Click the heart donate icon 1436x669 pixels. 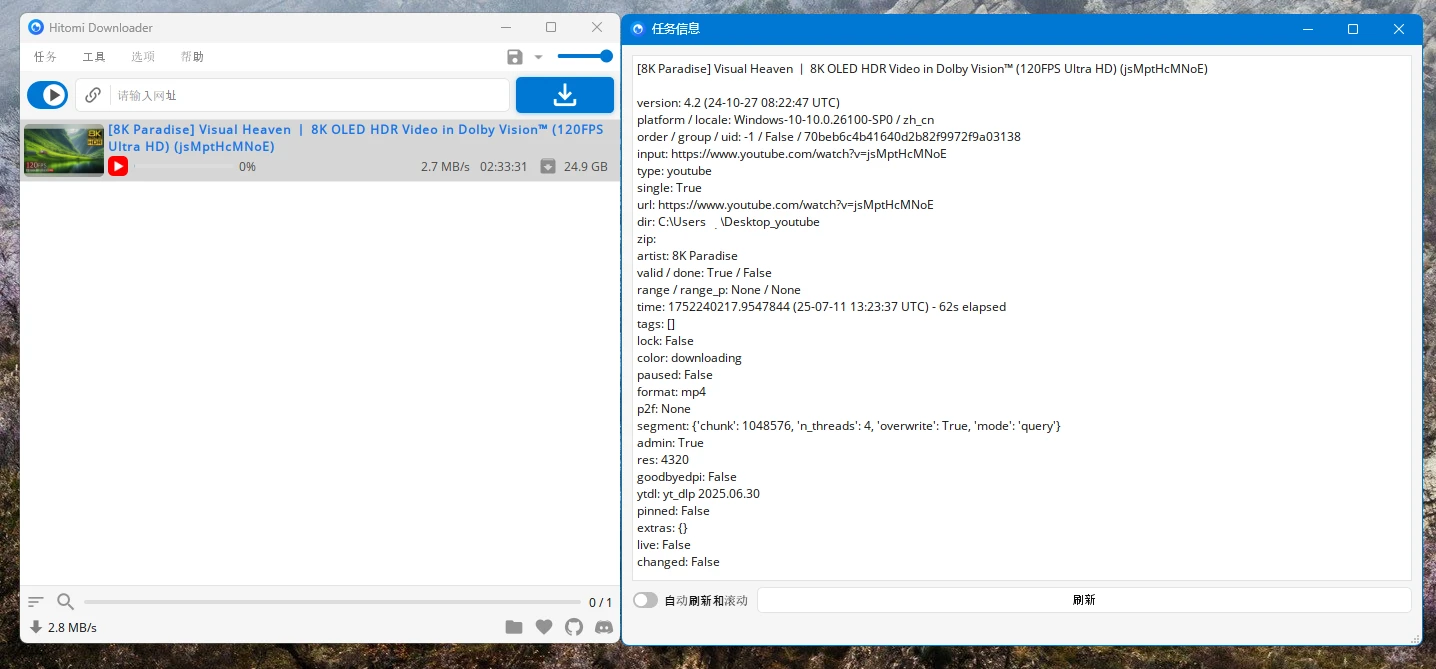click(544, 627)
